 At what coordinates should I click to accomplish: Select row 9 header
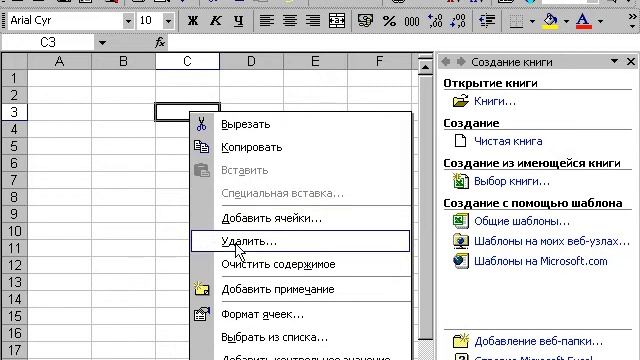pos(14,214)
